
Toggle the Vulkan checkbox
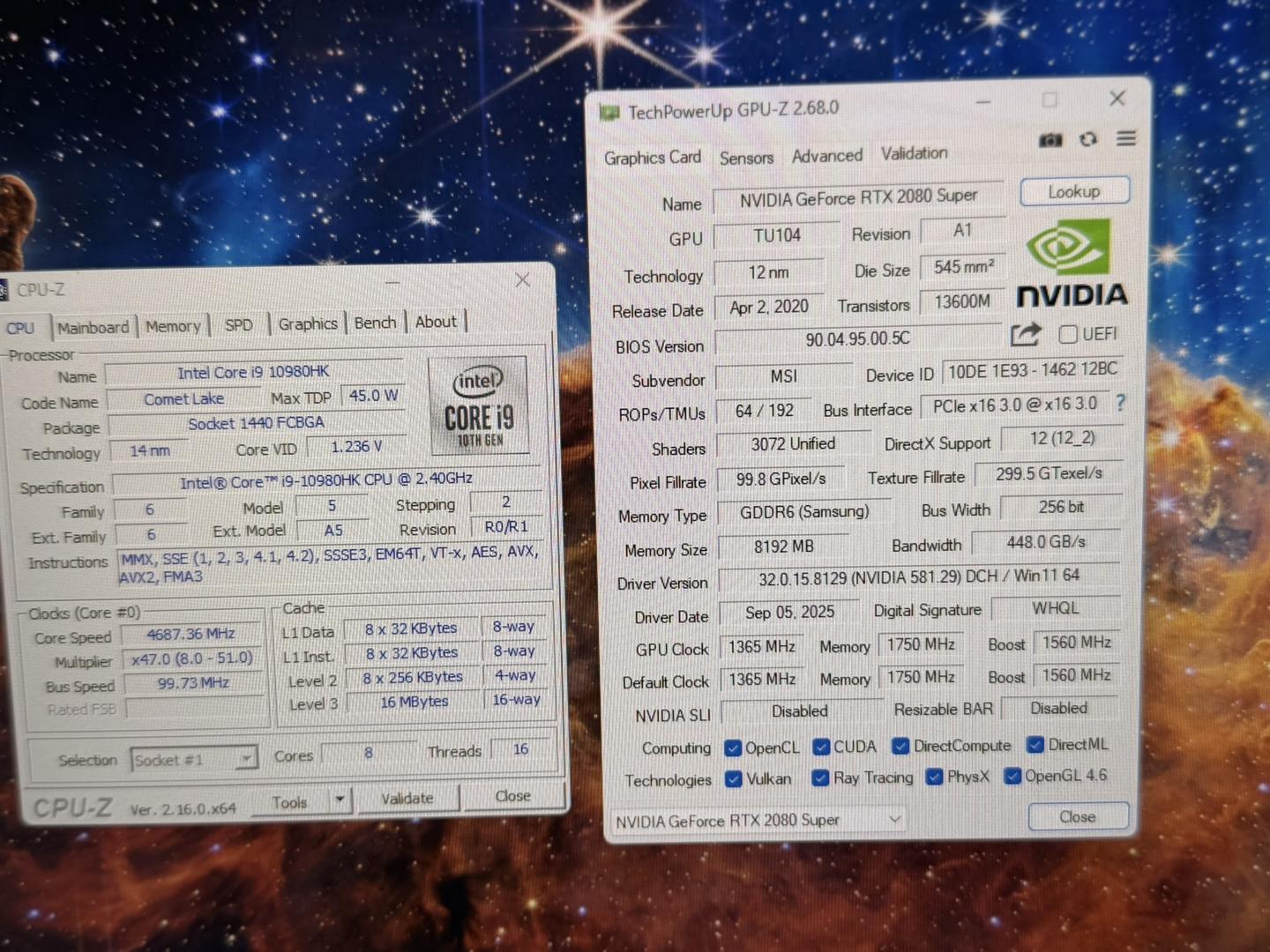click(733, 779)
